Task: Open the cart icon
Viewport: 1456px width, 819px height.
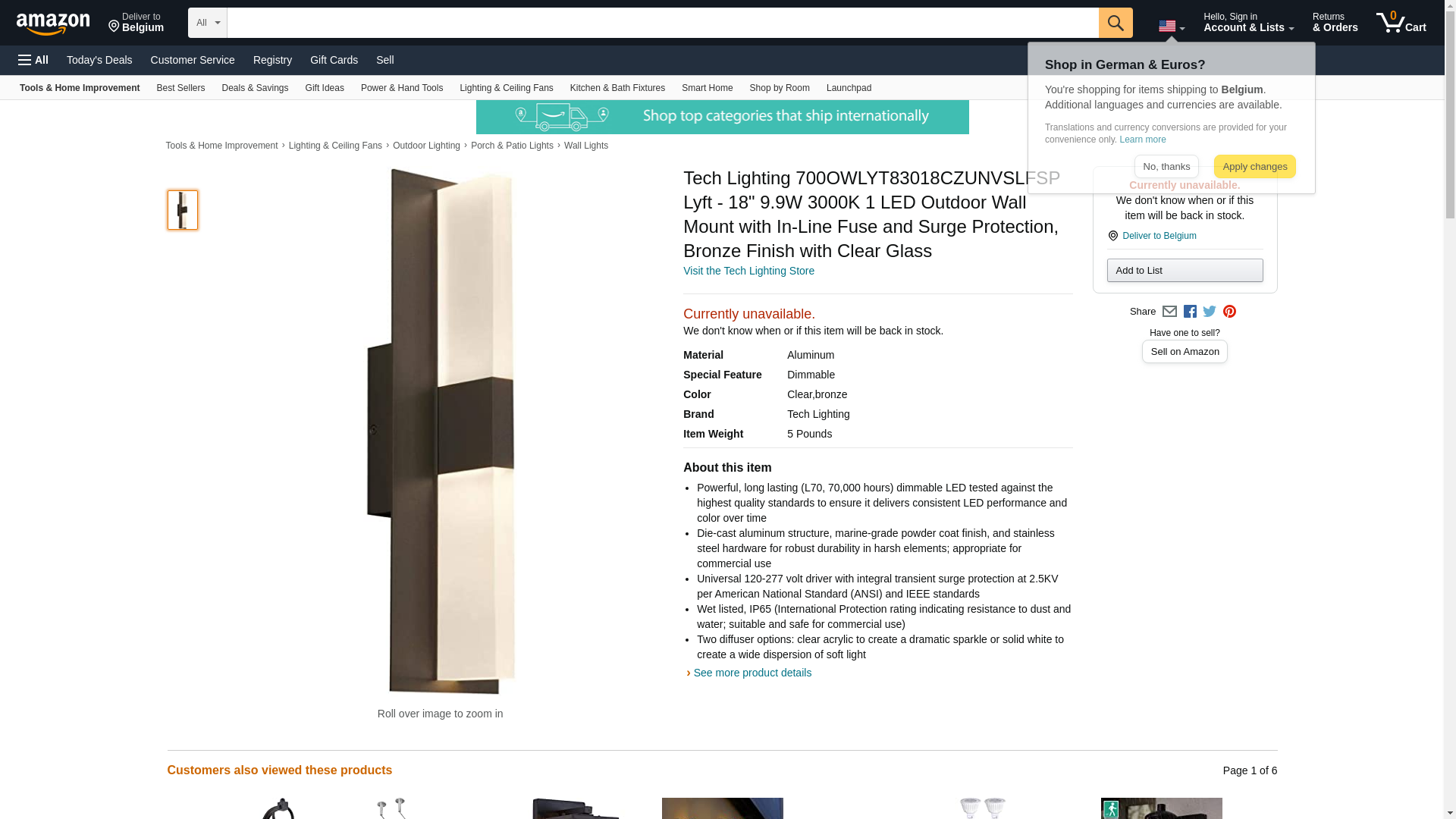Action: pos(1401,23)
